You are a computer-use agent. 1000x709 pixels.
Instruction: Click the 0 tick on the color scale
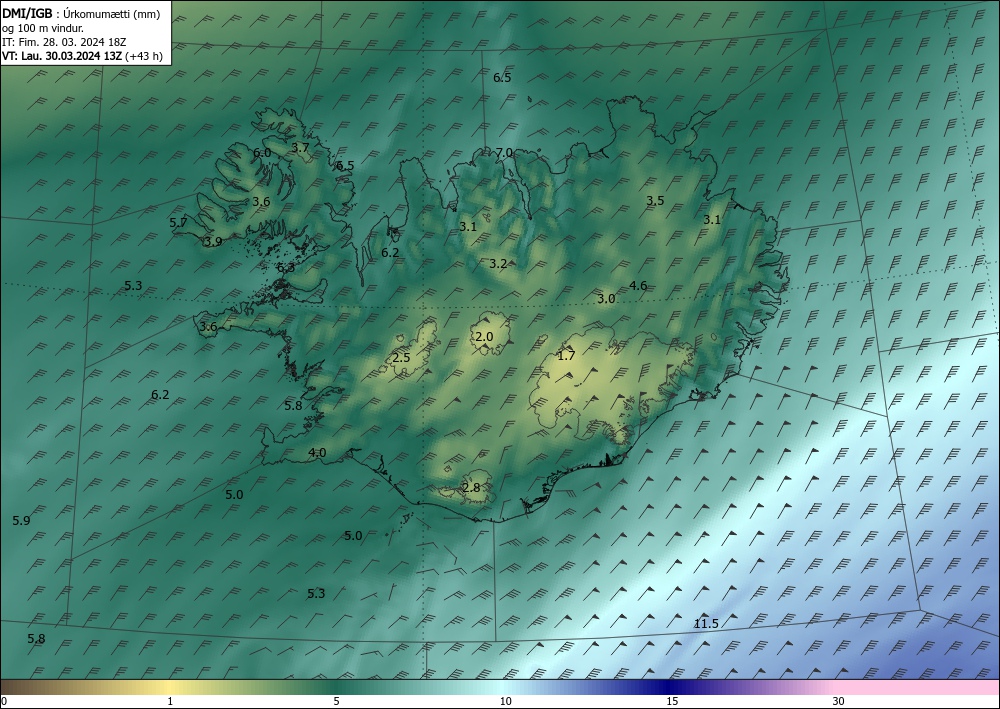(4, 701)
